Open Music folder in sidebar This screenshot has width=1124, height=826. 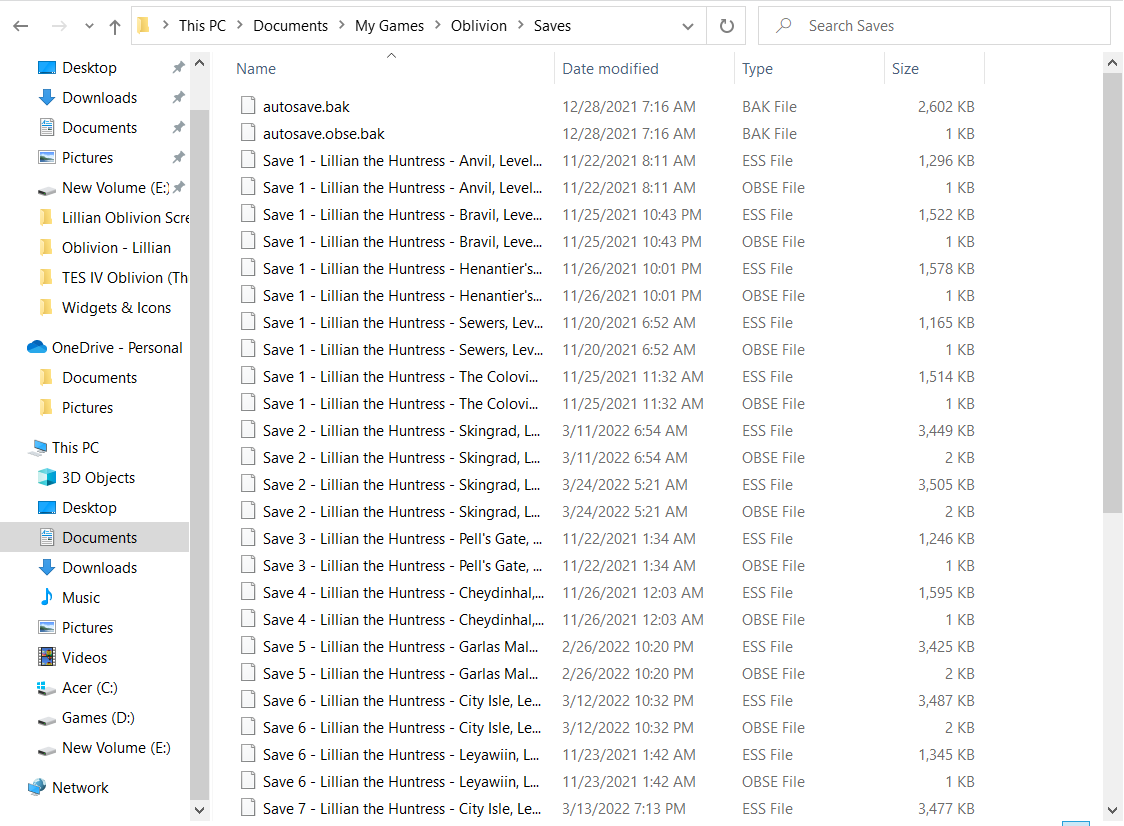[80, 598]
